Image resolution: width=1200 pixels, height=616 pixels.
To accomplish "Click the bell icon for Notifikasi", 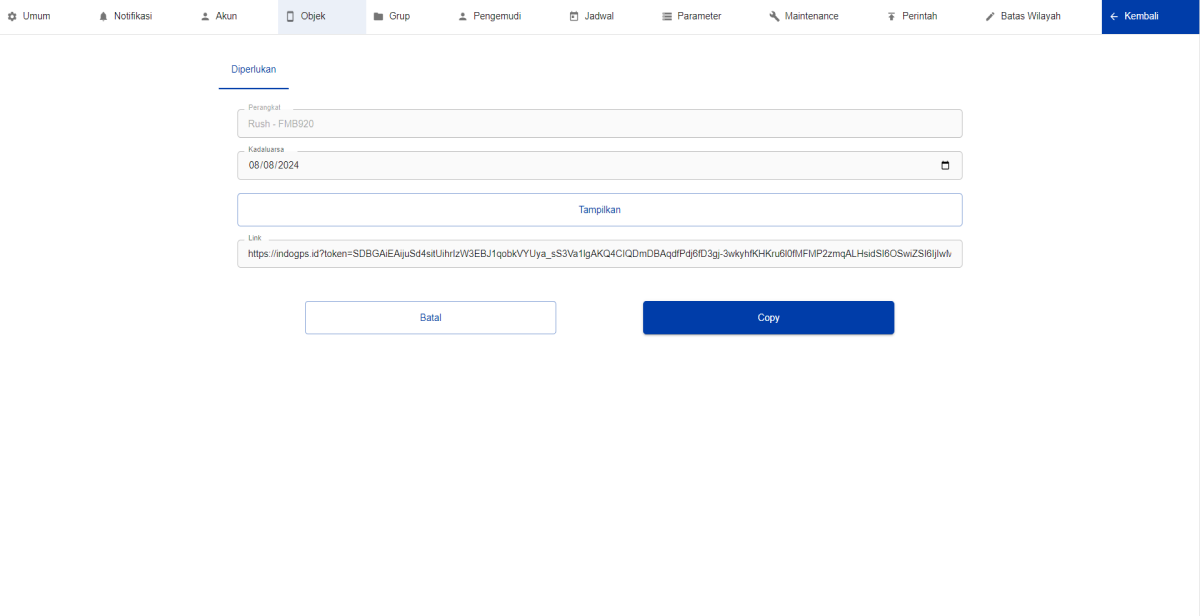I will click(x=103, y=17).
